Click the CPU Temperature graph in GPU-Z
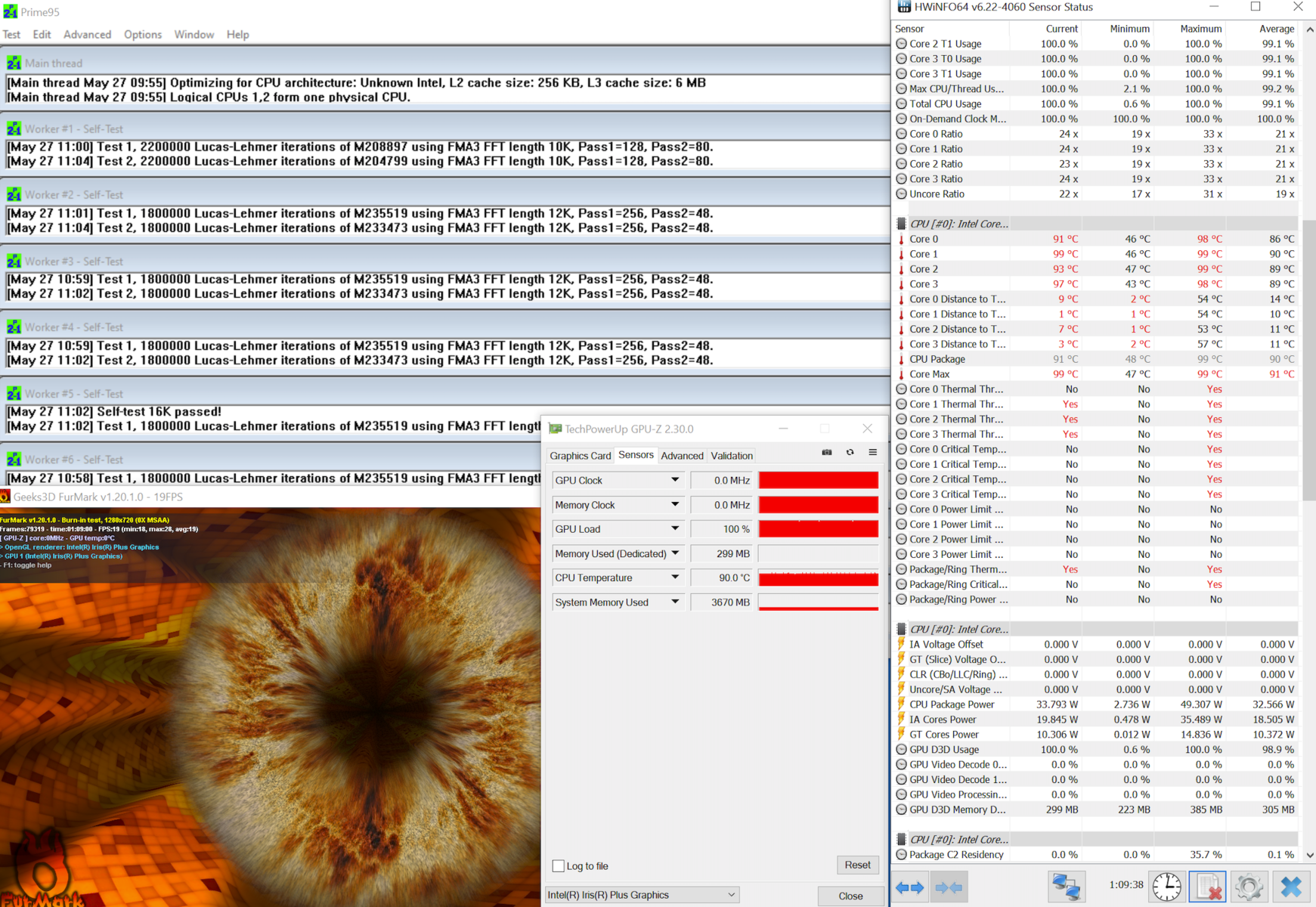Screen dimensions: 1316x907 (819, 577)
